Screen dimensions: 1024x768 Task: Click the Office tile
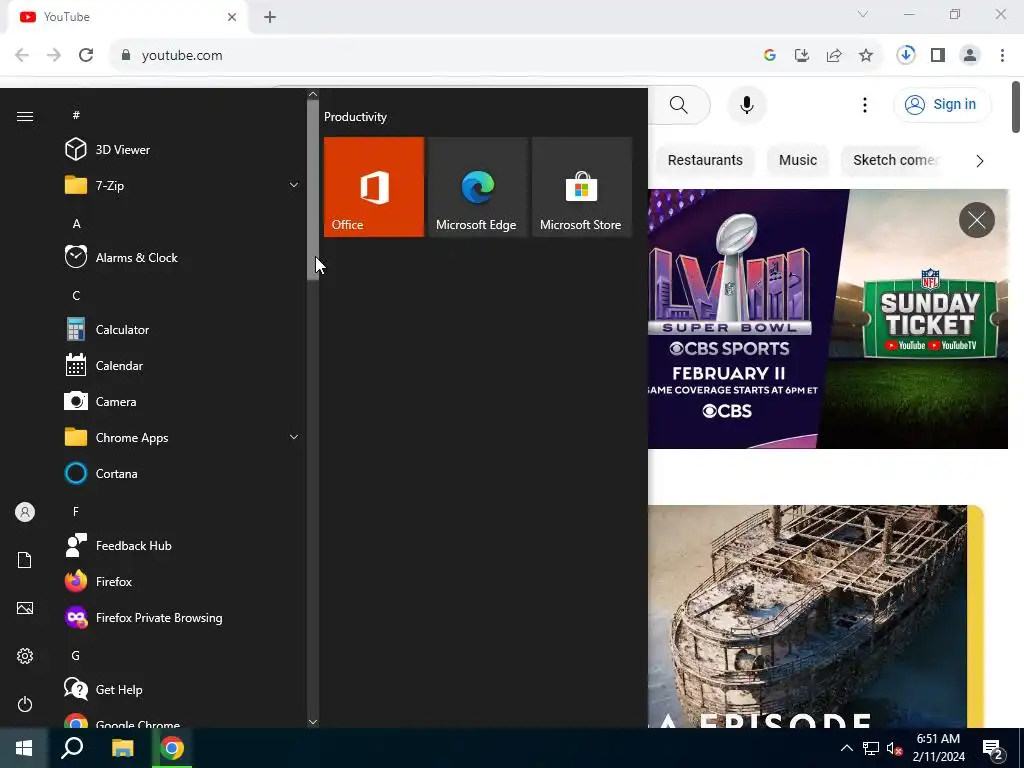tap(374, 187)
